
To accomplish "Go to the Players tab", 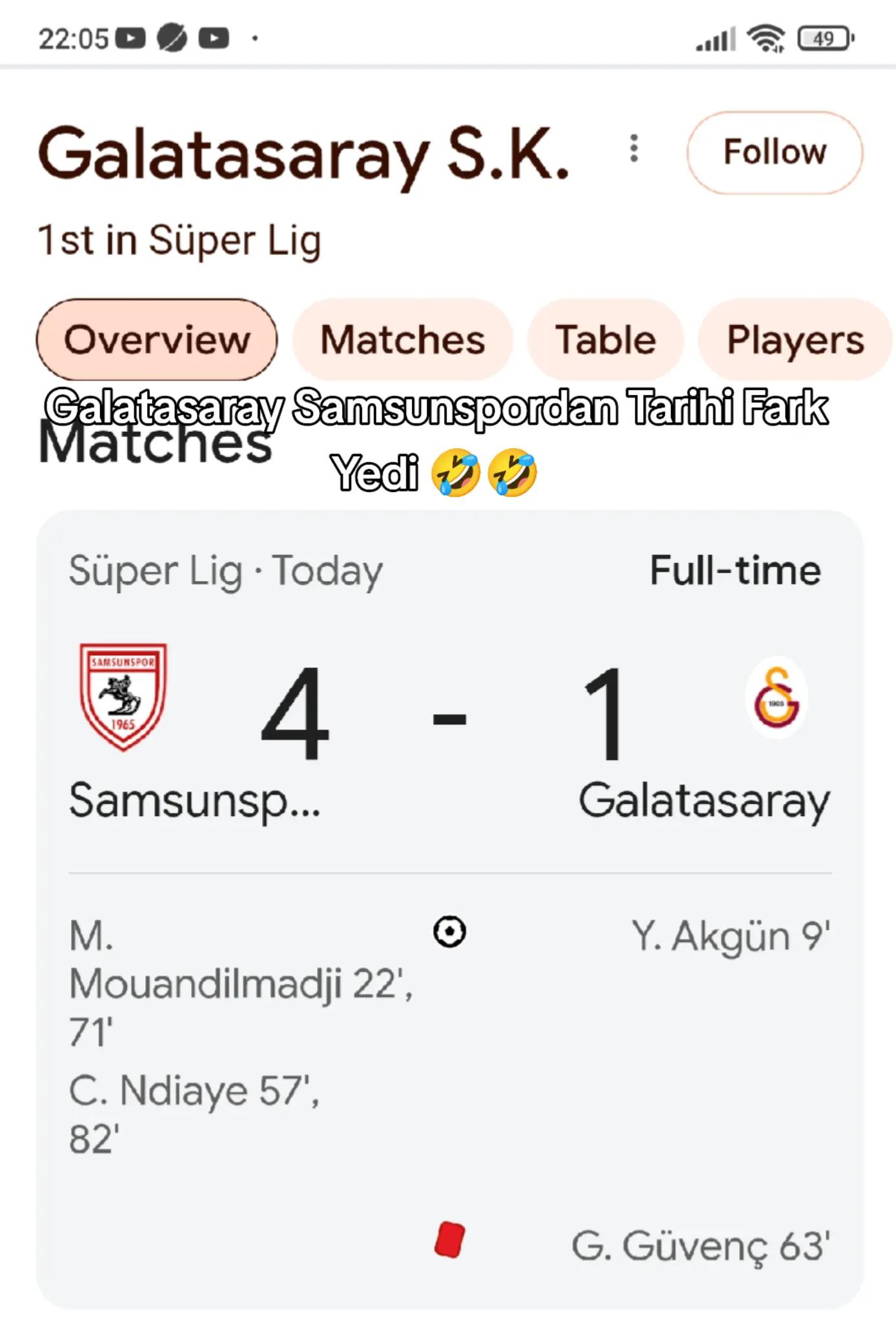I will [795, 340].
